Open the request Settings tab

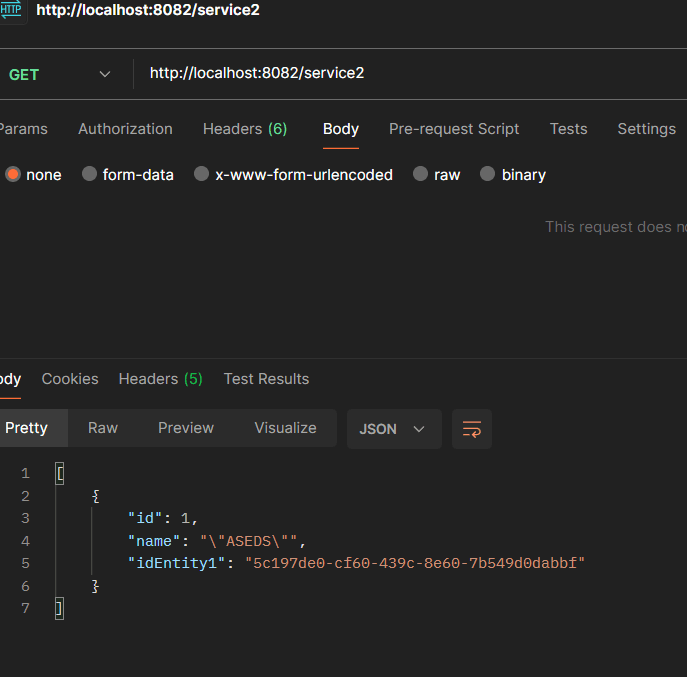(x=646, y=129)
